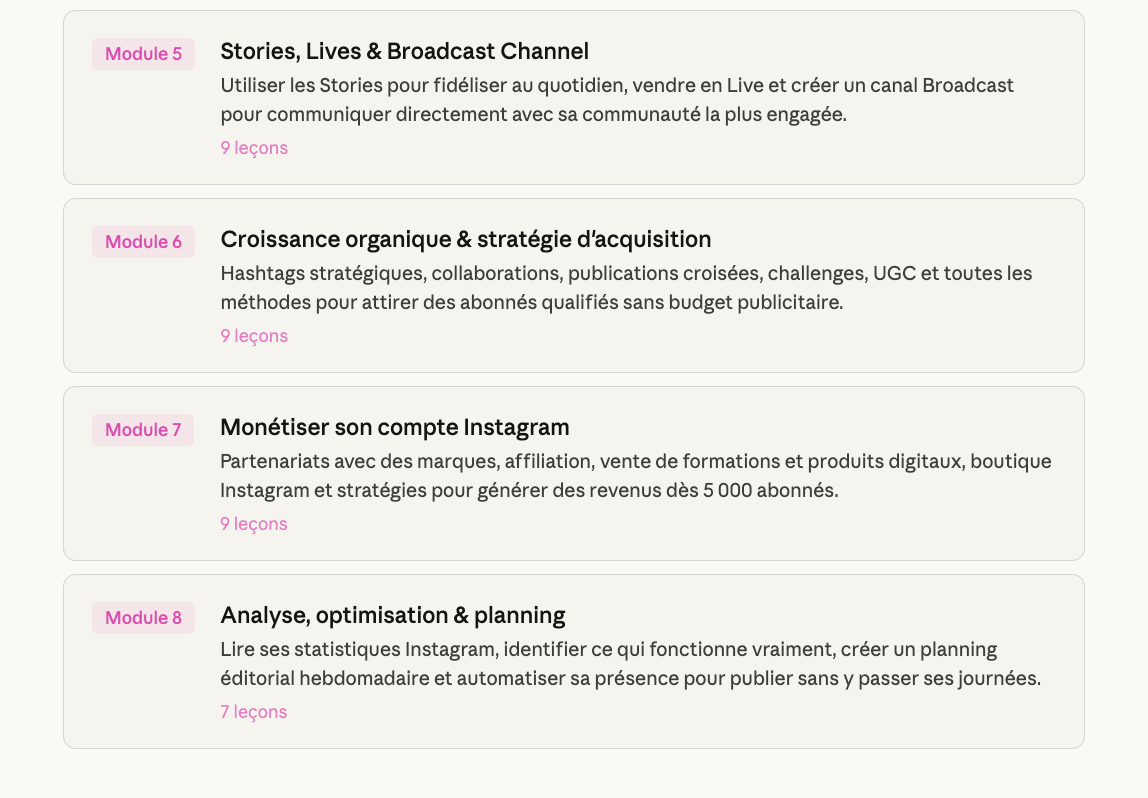This screenshot has height=798, width=1148.
Task: Show the 9 leçons of Module 5
Action: (x=254, y=148)
